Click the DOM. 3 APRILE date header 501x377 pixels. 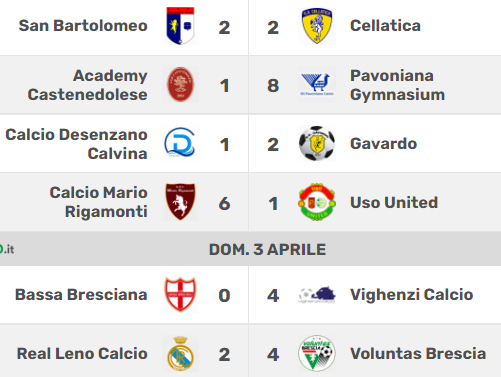pos(267,249)
